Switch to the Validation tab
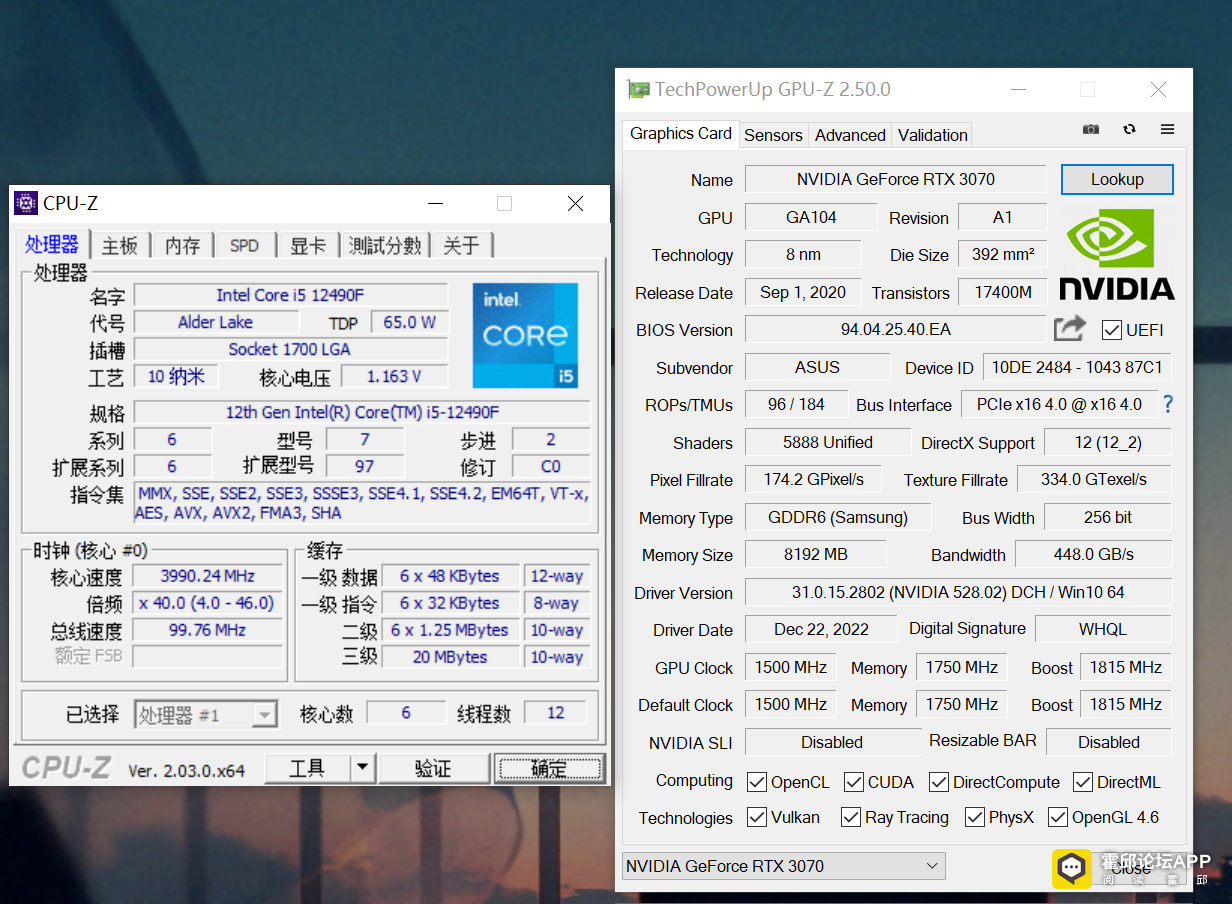1232x904 pixels. tap(933, 135)
